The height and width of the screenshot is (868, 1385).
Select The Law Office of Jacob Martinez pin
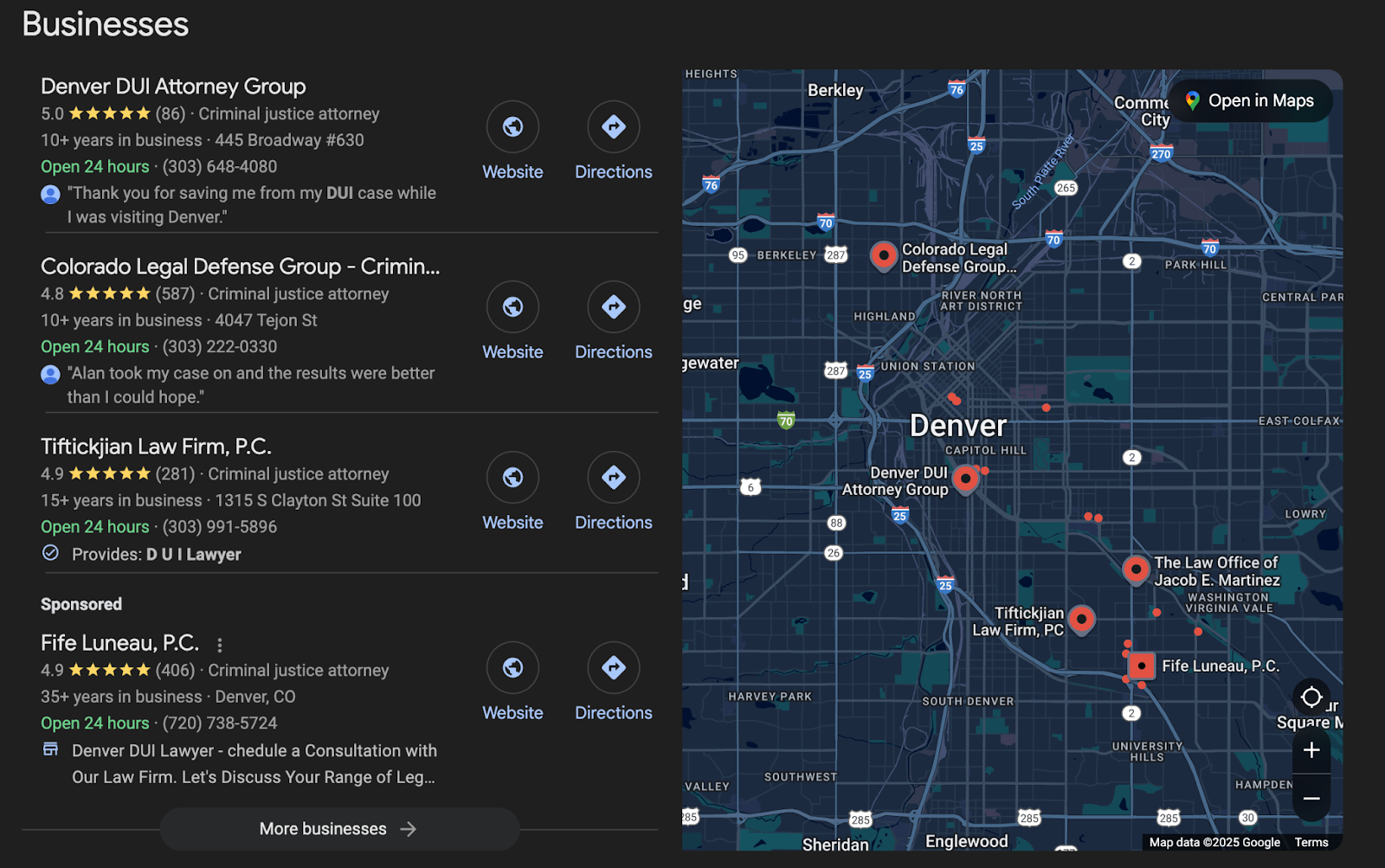(1135, 569)
